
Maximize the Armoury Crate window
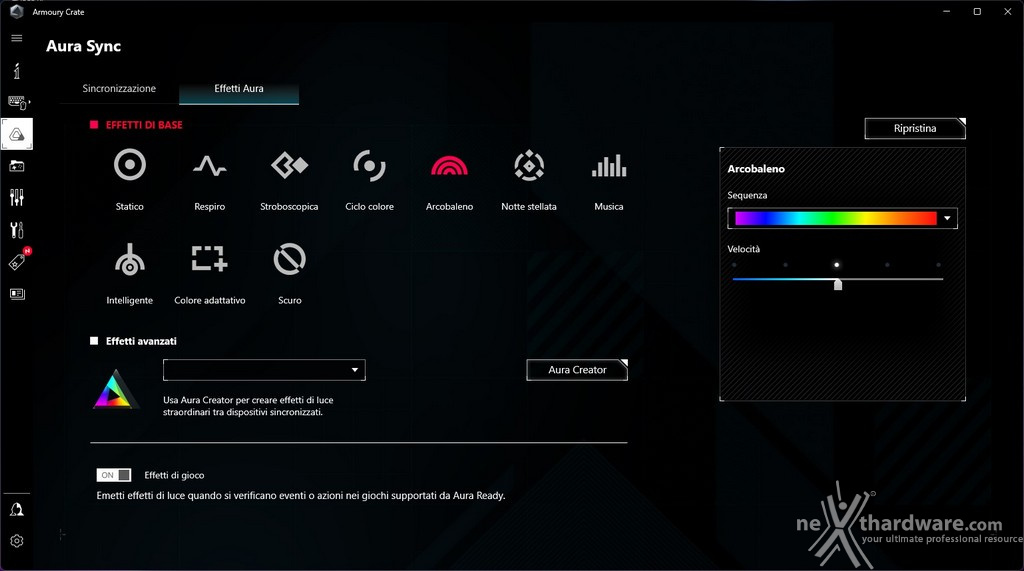[x=977, y=12]
